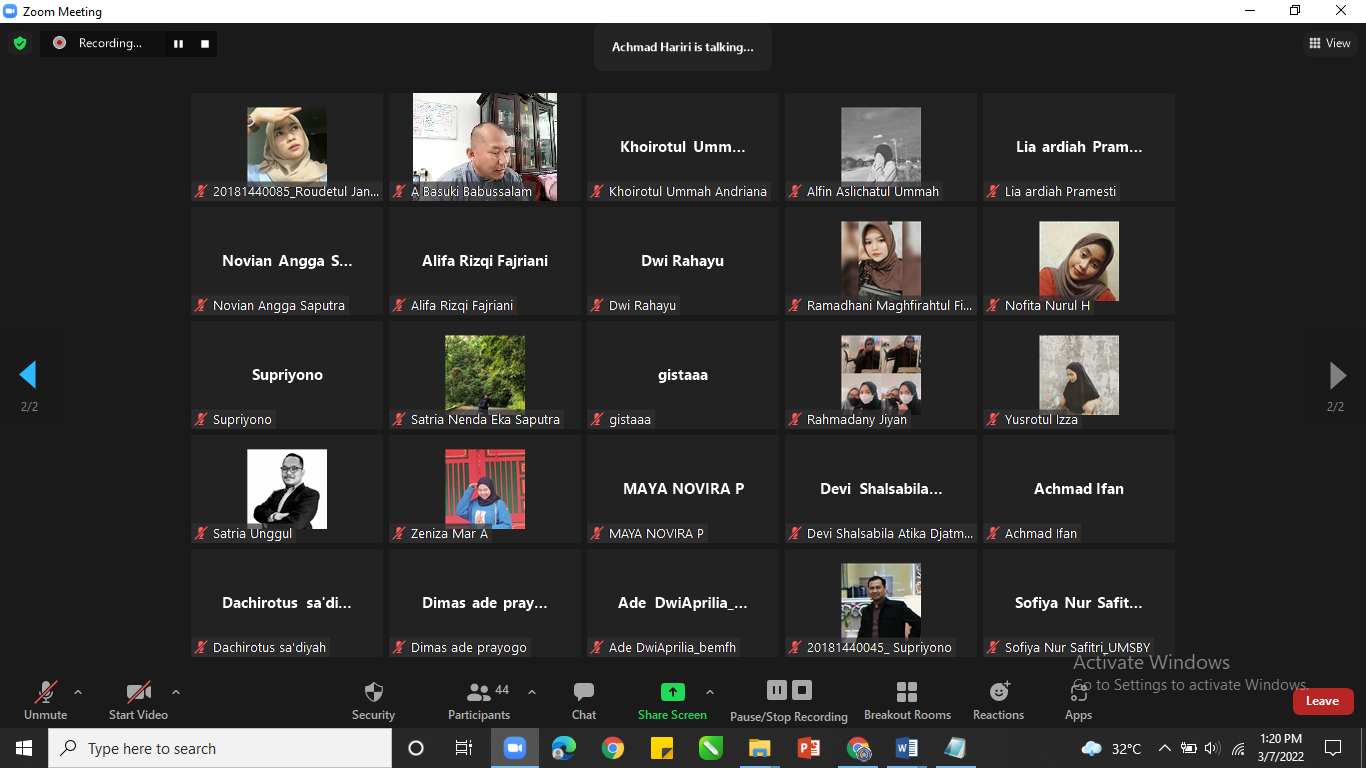Open Task View on taskbar
Screen dimensions: 1366x768
(464, 748)
